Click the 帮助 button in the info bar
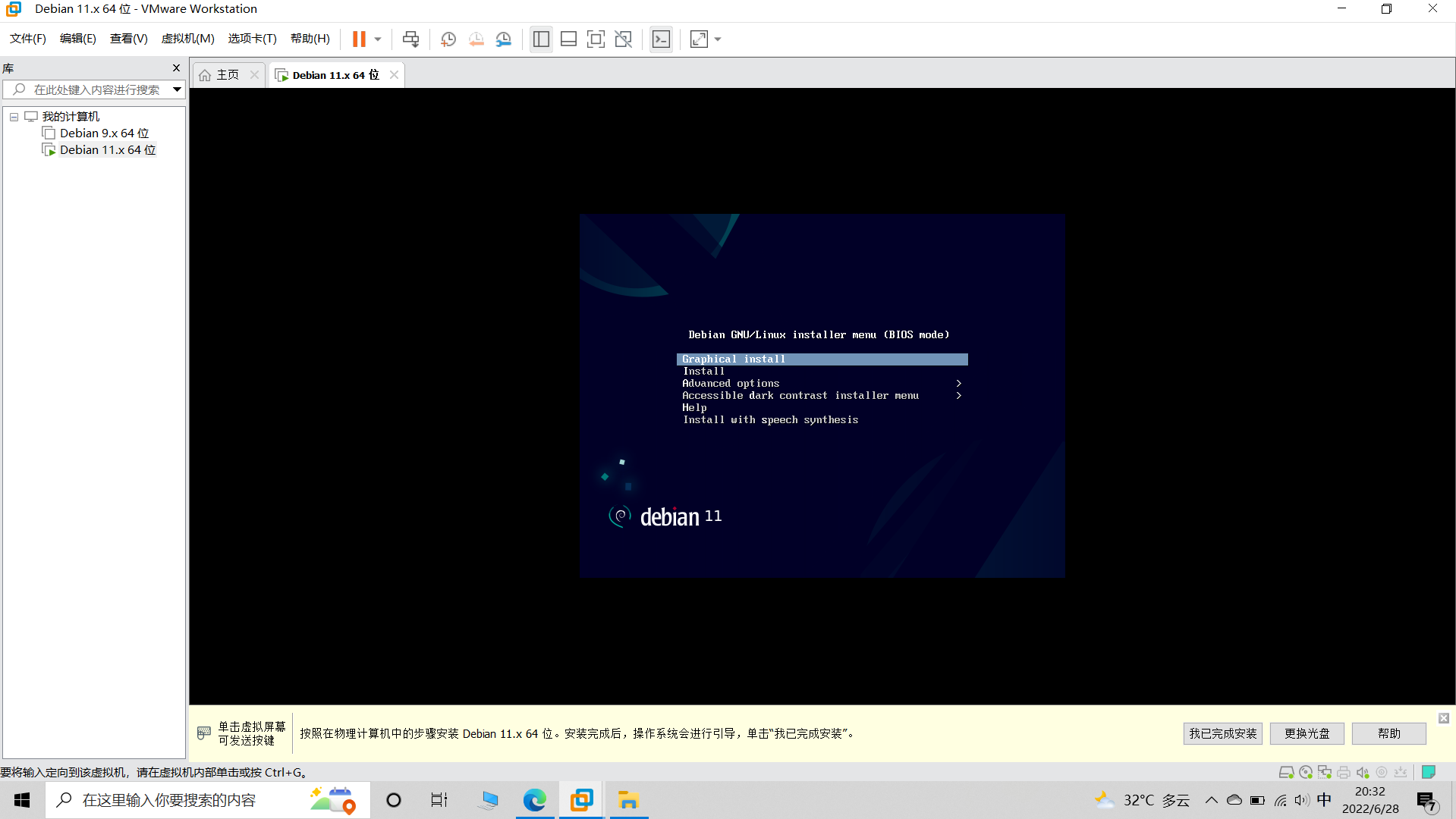1456x819 pixels. pyautogui.click(x=1388, y=733)
